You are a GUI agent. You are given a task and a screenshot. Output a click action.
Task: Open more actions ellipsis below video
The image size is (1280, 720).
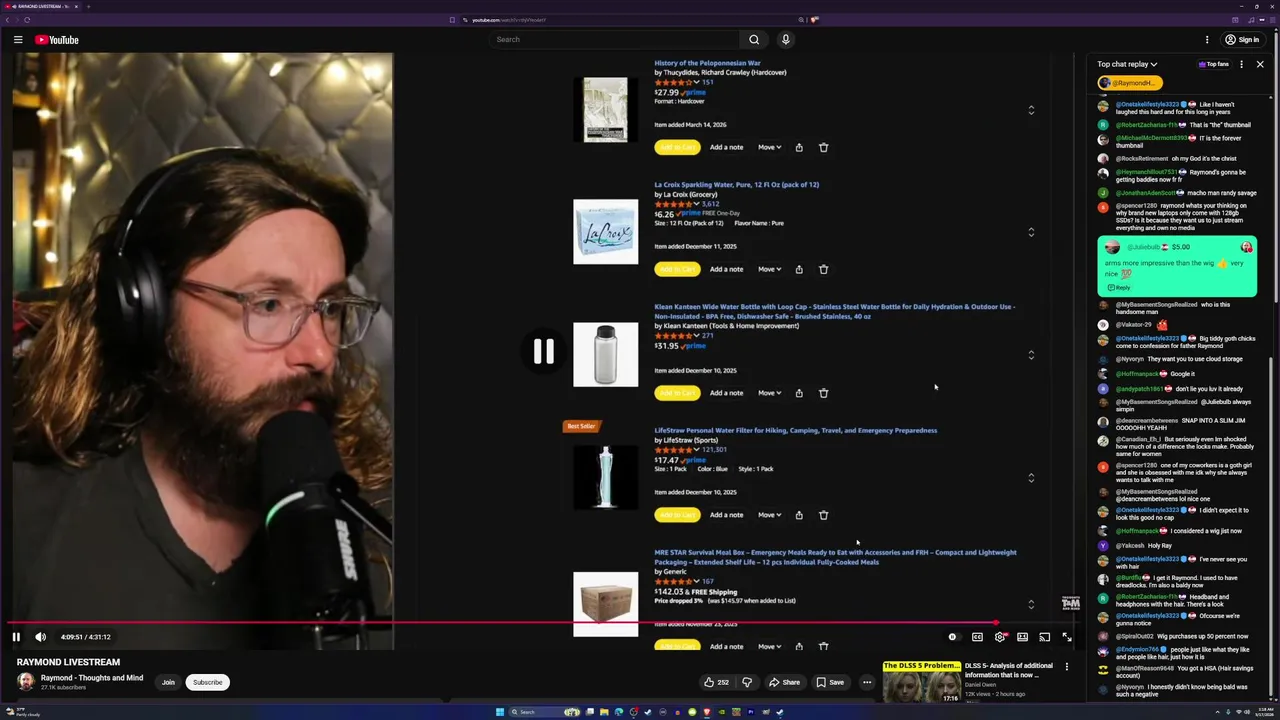(867, 682)
